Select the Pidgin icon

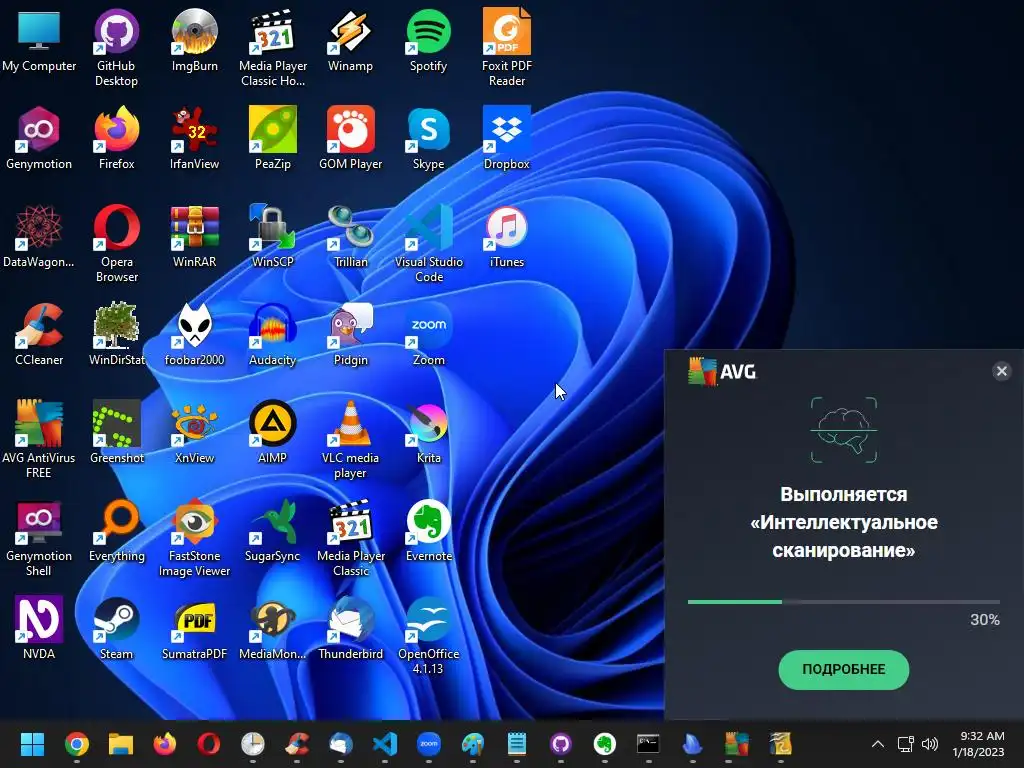click(350, 334)
